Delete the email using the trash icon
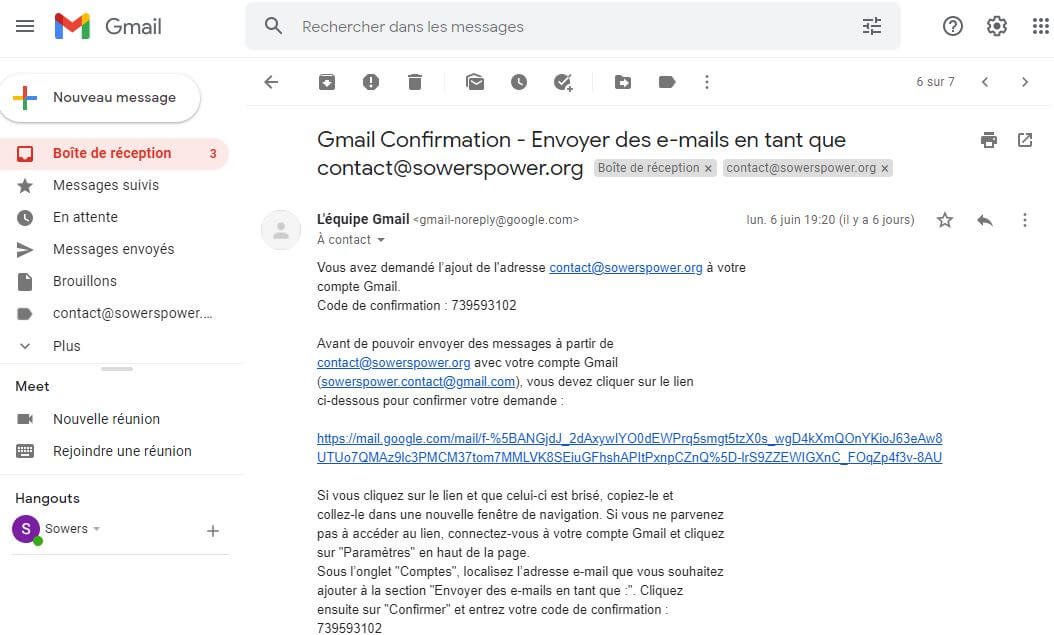The height and width of the screenshot is (635, 1054). pyautogui.click(x=415, y=82)
